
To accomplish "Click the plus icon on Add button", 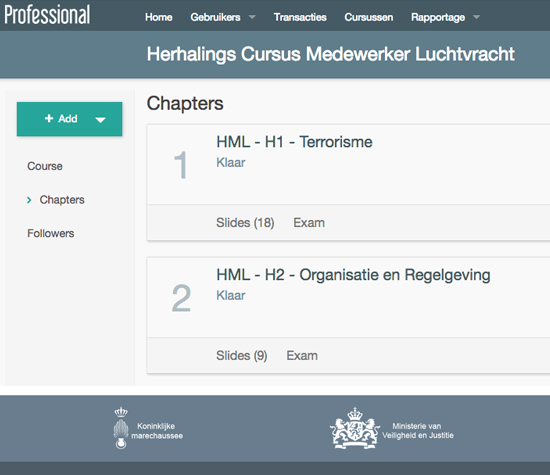I will 49,119.
